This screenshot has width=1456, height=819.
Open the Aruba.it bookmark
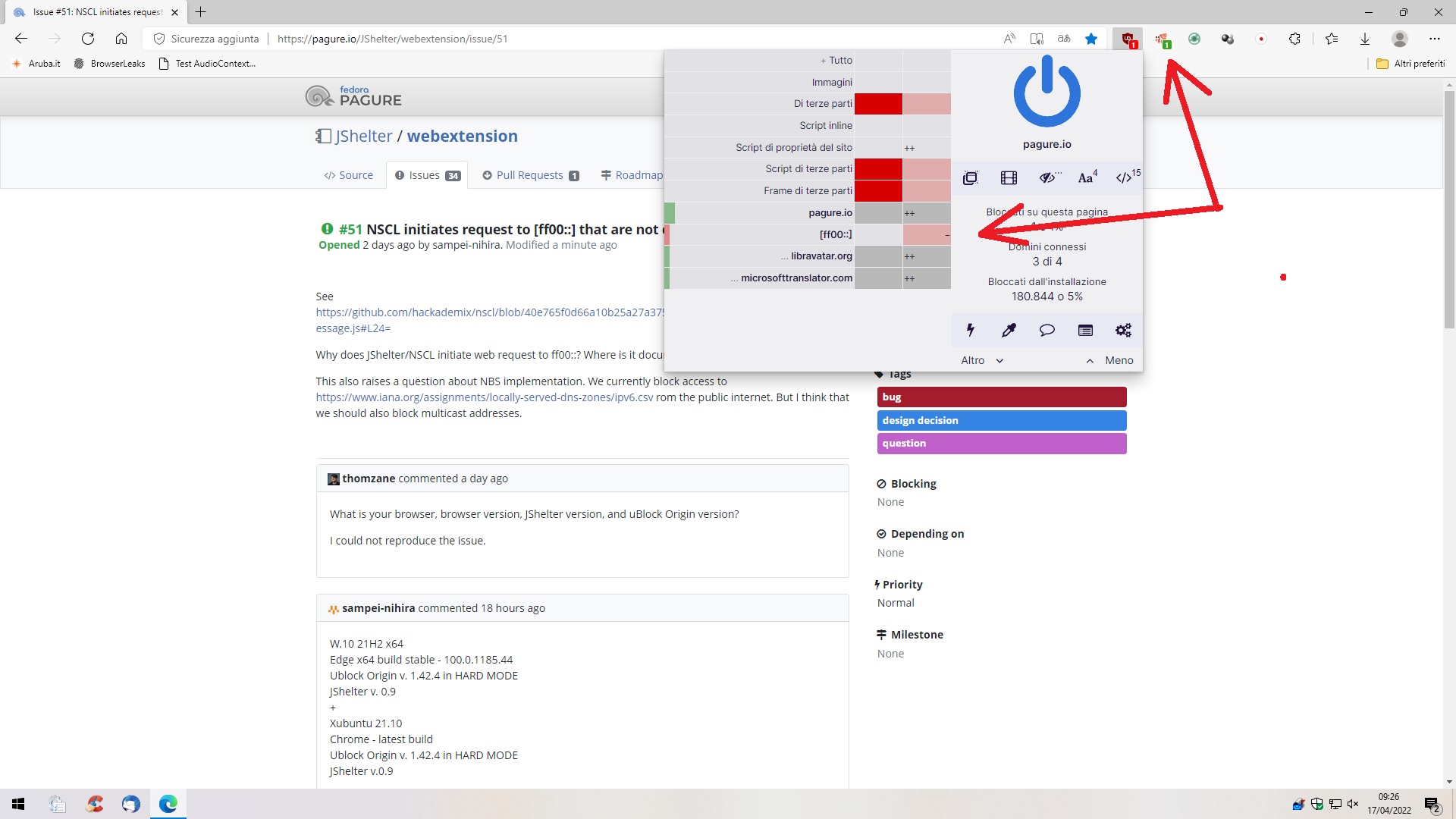coord(36,64)
